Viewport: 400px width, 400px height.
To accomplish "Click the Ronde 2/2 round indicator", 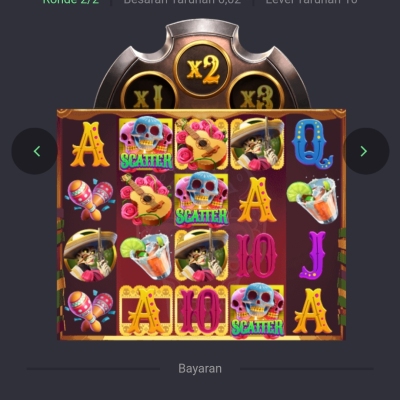I will (x=71, y=2).
